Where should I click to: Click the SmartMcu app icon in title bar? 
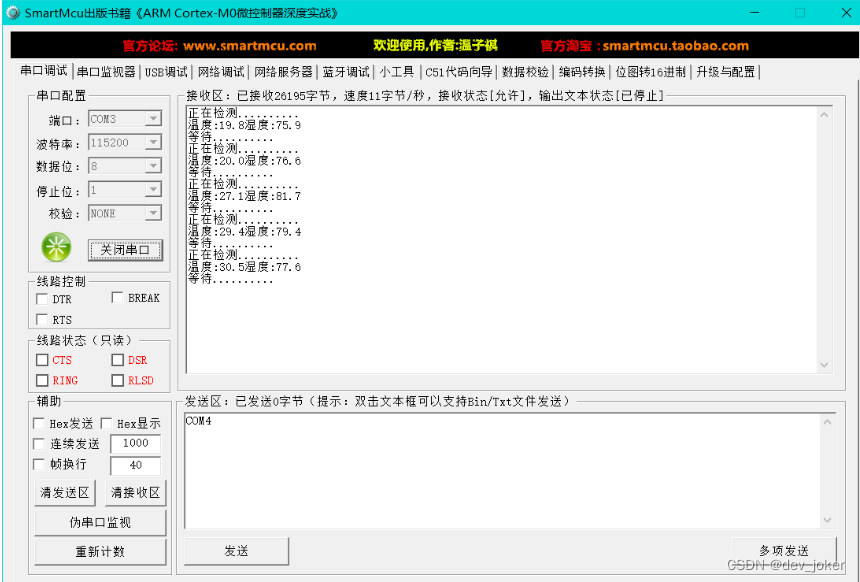(x=13, y=12)
